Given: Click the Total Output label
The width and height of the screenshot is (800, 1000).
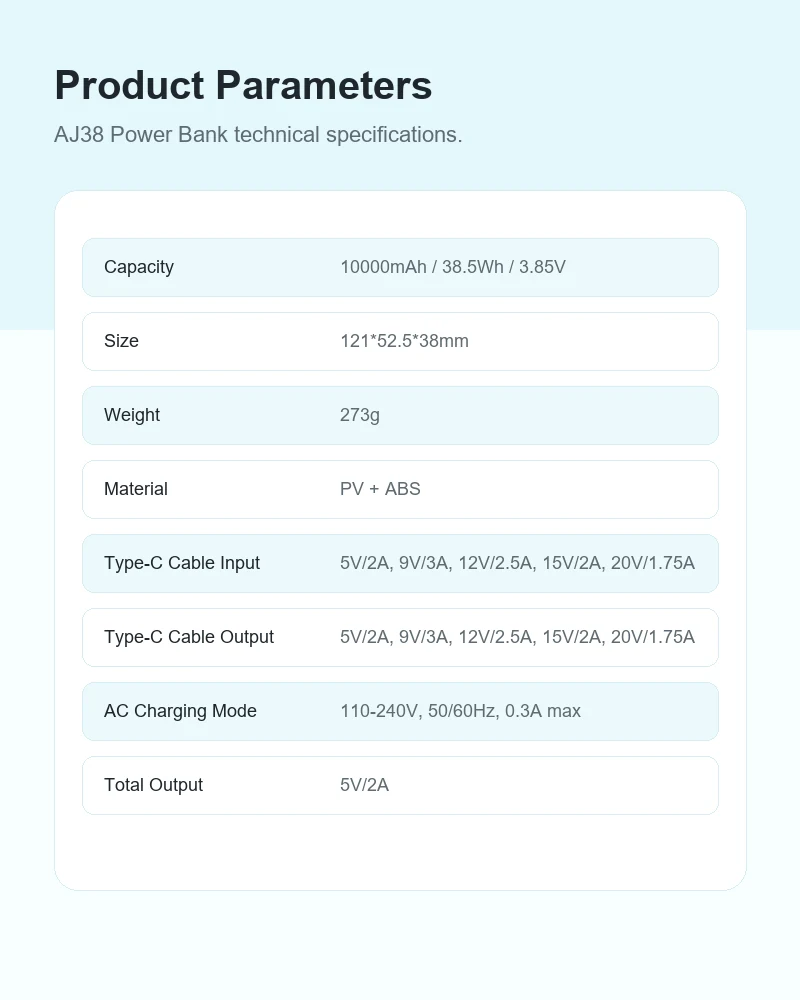Looking at the screenshot, I should [x=153, y=785].
